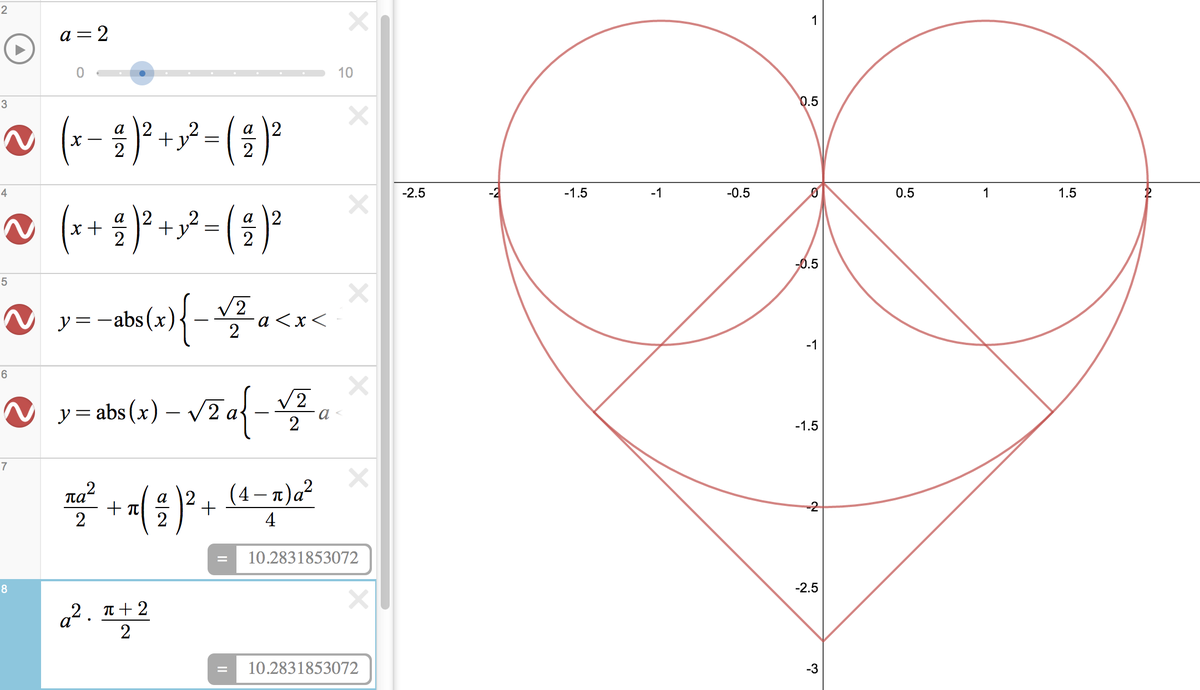
Task: Edit the a = 2 expression
Action: click(85, 33)
